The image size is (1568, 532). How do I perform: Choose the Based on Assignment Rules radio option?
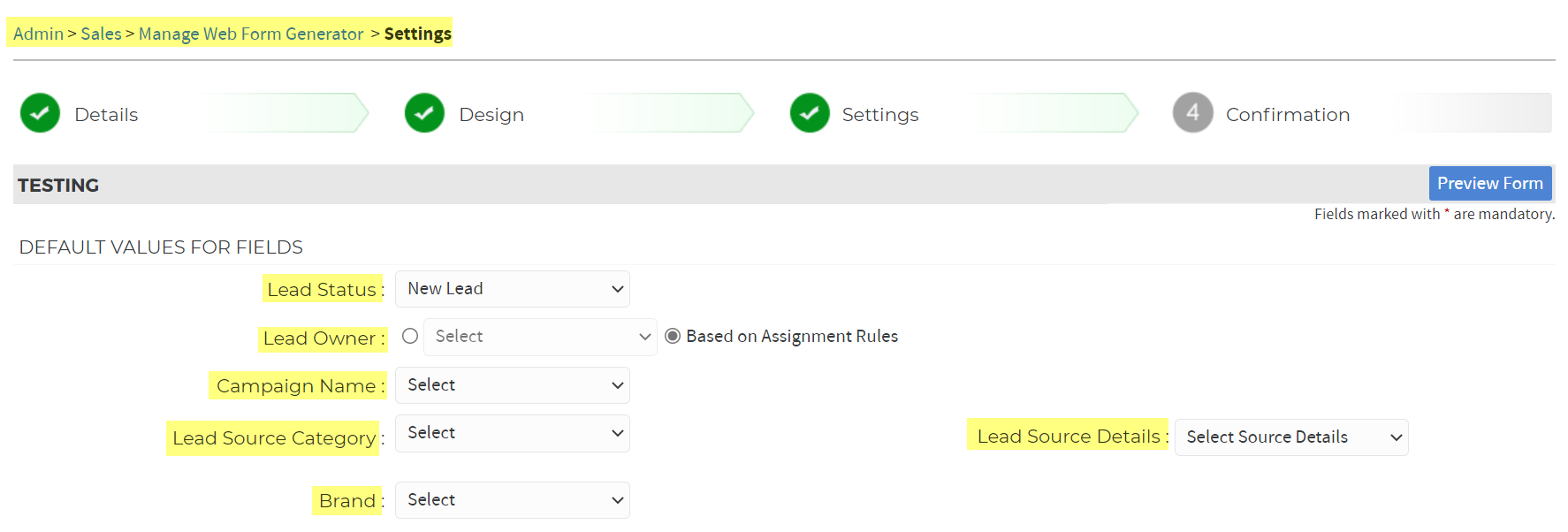click(x=673, y=336)
